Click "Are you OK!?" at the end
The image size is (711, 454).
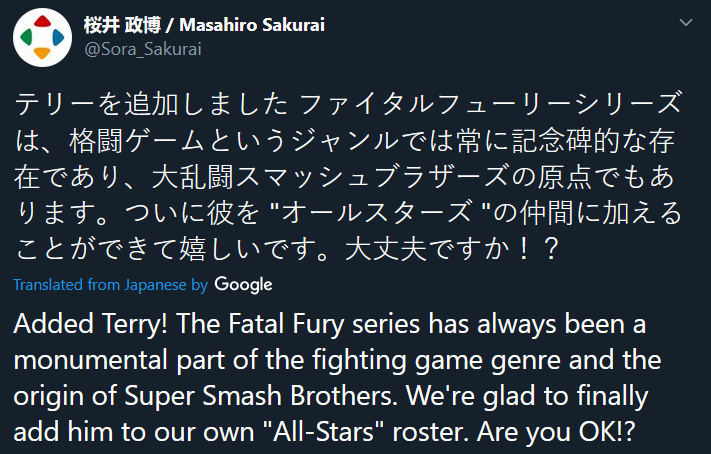(556, 432)
